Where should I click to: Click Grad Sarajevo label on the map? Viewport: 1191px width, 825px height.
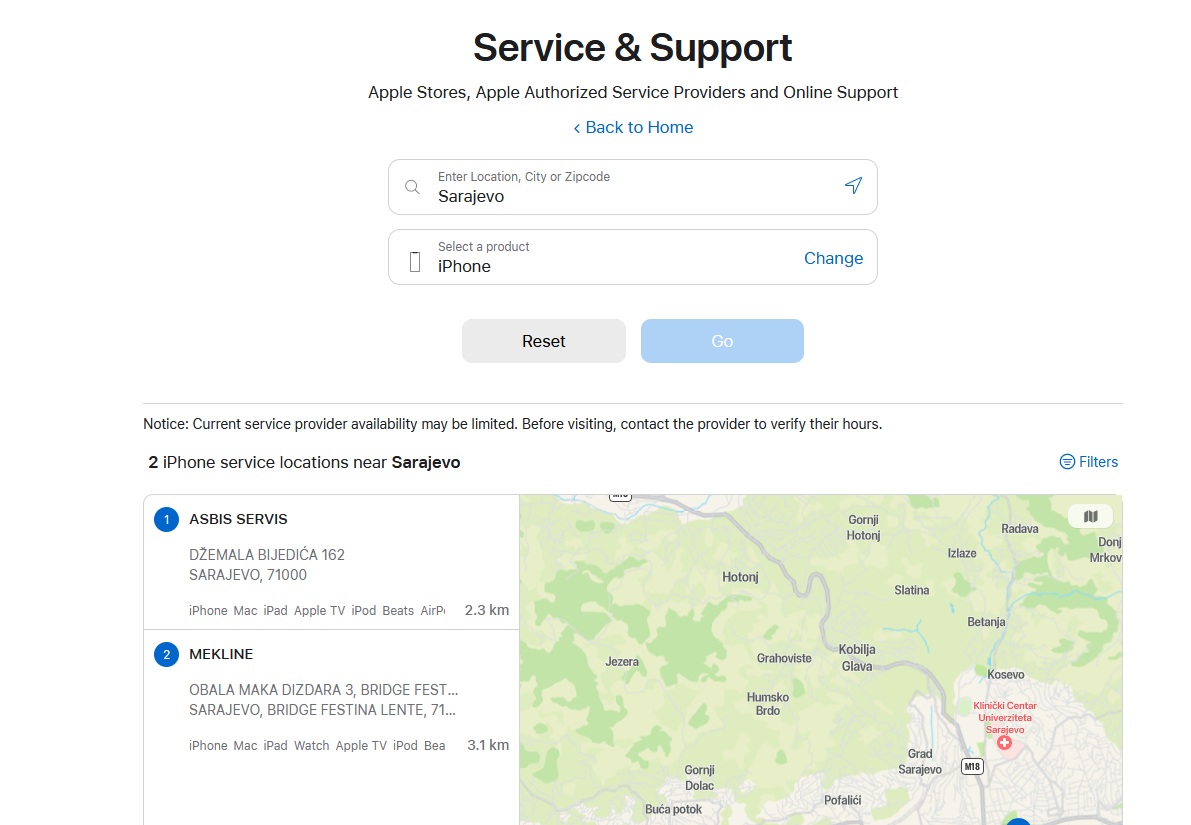click(x=920, y=761)
